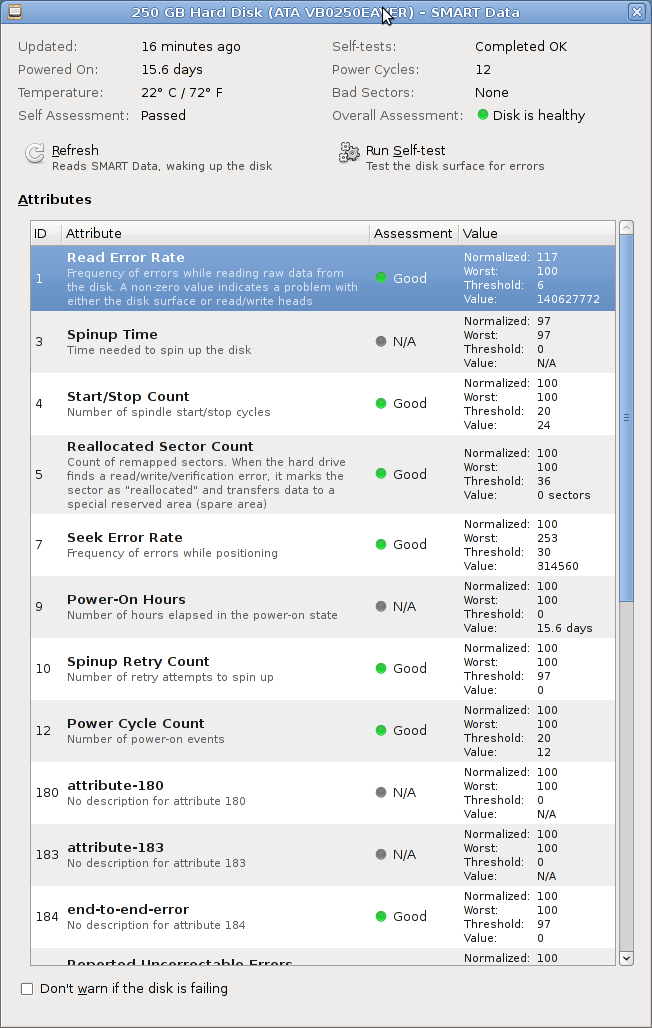The image size is (652, 1028).
Task: Click grey N/A dot for Power-On Hours
Action: coord(381,606)
